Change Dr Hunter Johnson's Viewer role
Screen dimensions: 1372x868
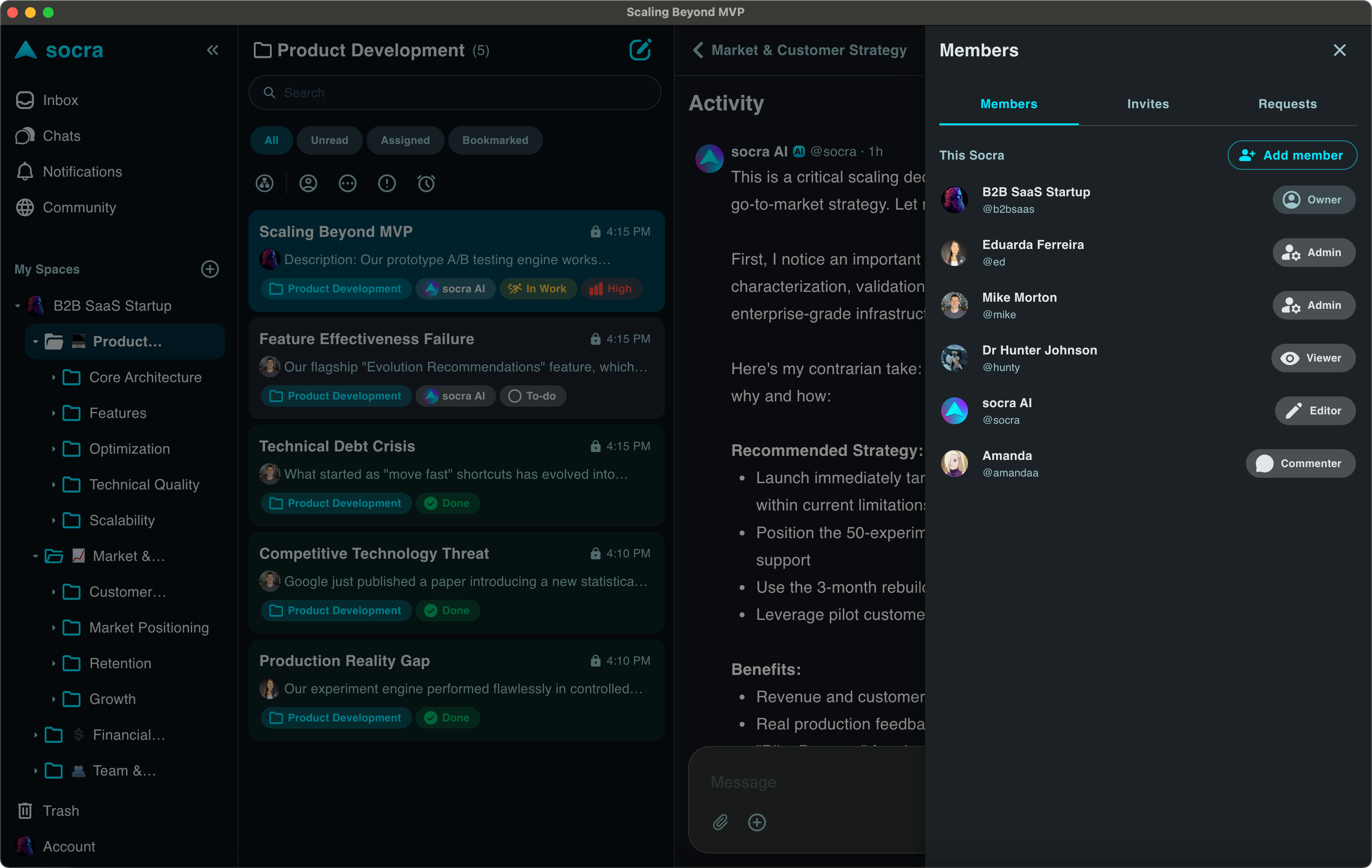coord(1313,358)
